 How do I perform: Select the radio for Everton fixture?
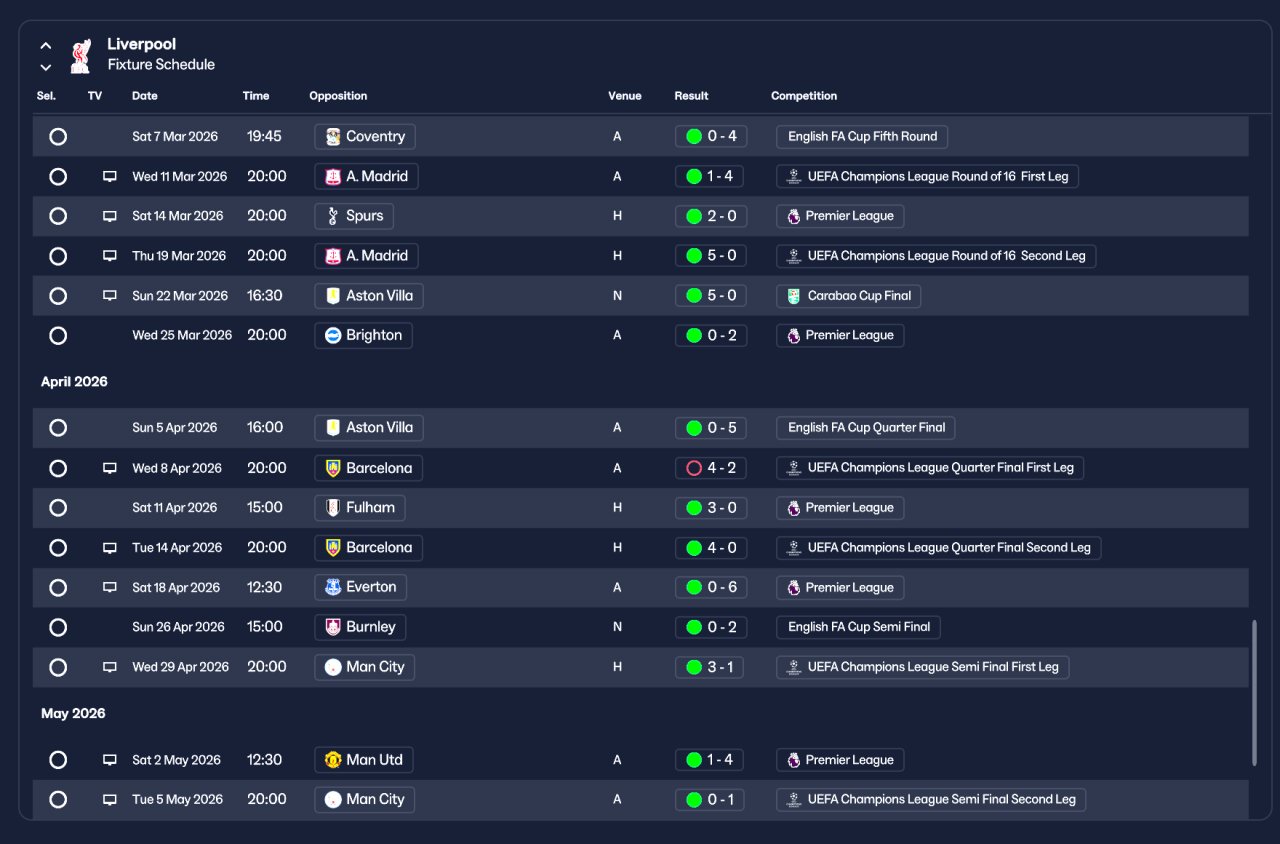58,587
